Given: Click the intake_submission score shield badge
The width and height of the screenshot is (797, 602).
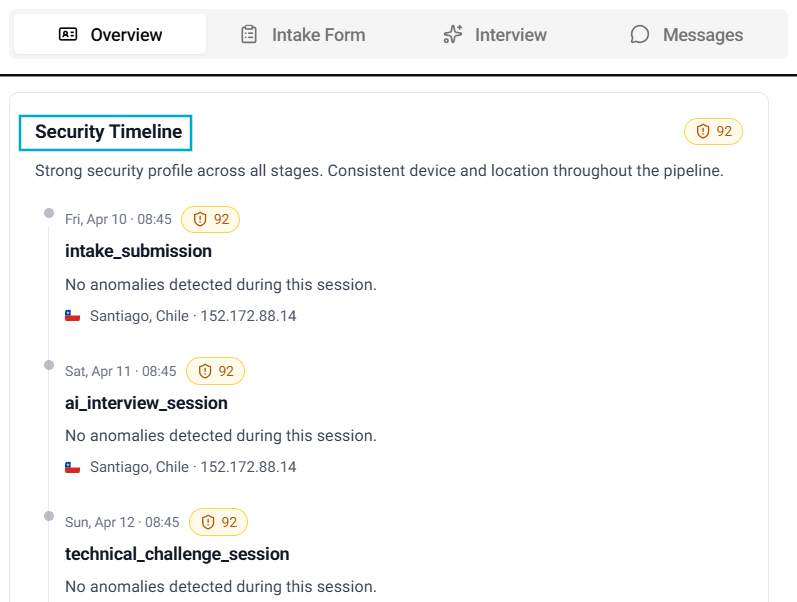Looking at the screenshot, I should click(x=210, y=219).
